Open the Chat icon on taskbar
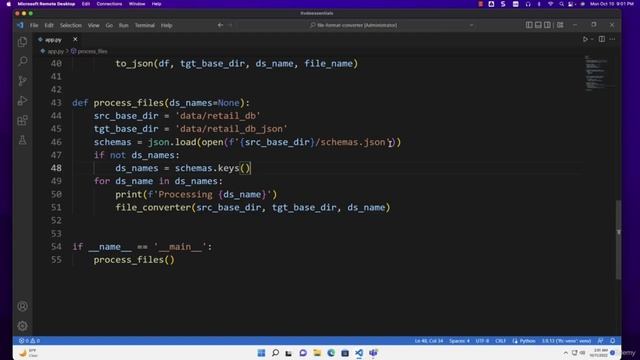Screen dimensions: 640x360 coord(303,353)
